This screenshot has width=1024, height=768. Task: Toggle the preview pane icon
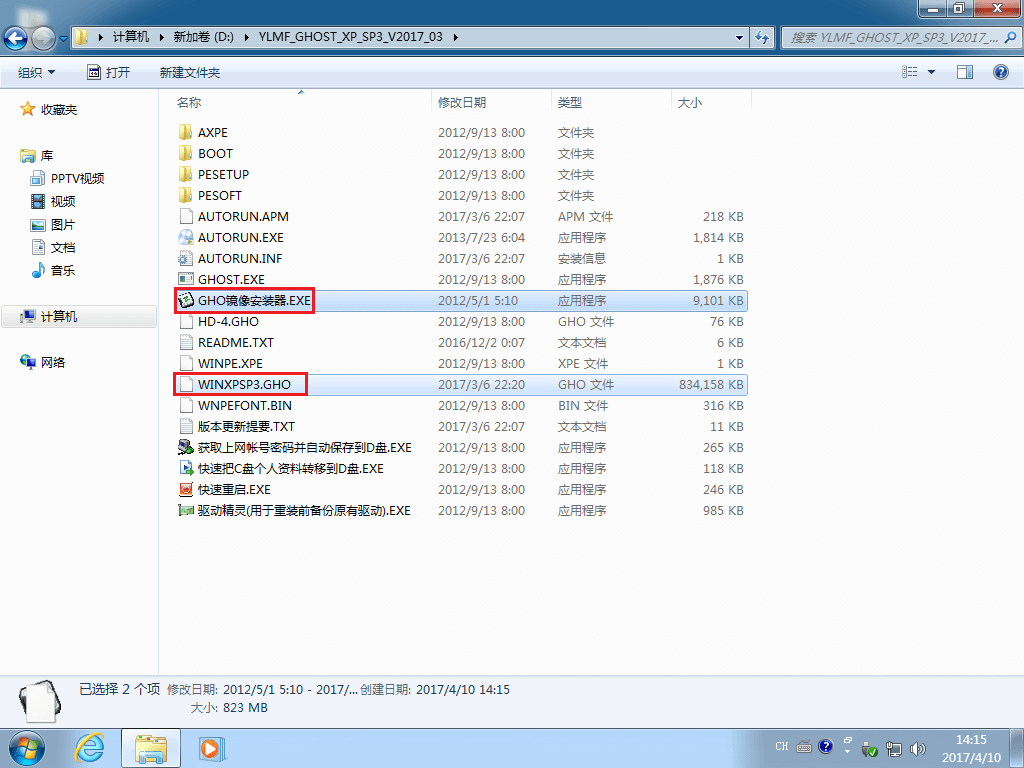click(x=965, y=72)
